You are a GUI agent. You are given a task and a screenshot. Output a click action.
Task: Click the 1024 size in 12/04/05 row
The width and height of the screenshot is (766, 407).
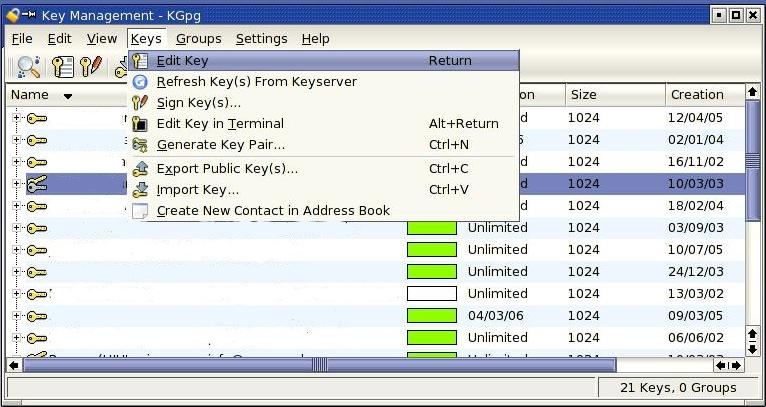[x=583, y=118]
